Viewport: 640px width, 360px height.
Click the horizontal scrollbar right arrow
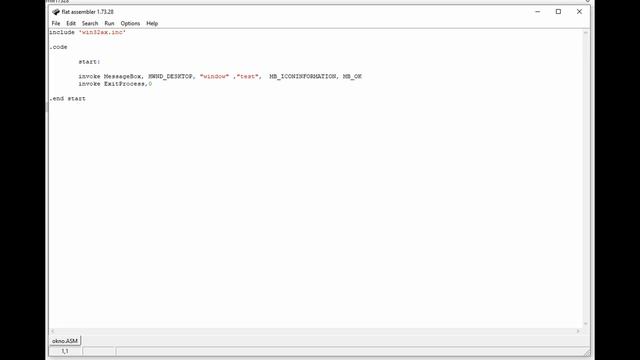[x=578, y=331]
